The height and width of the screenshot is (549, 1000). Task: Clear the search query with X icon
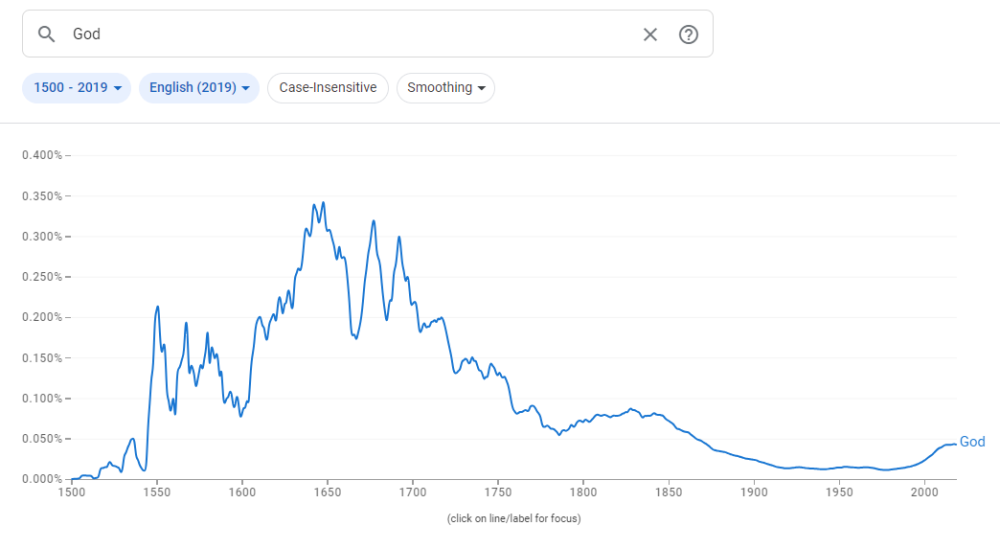650,34
